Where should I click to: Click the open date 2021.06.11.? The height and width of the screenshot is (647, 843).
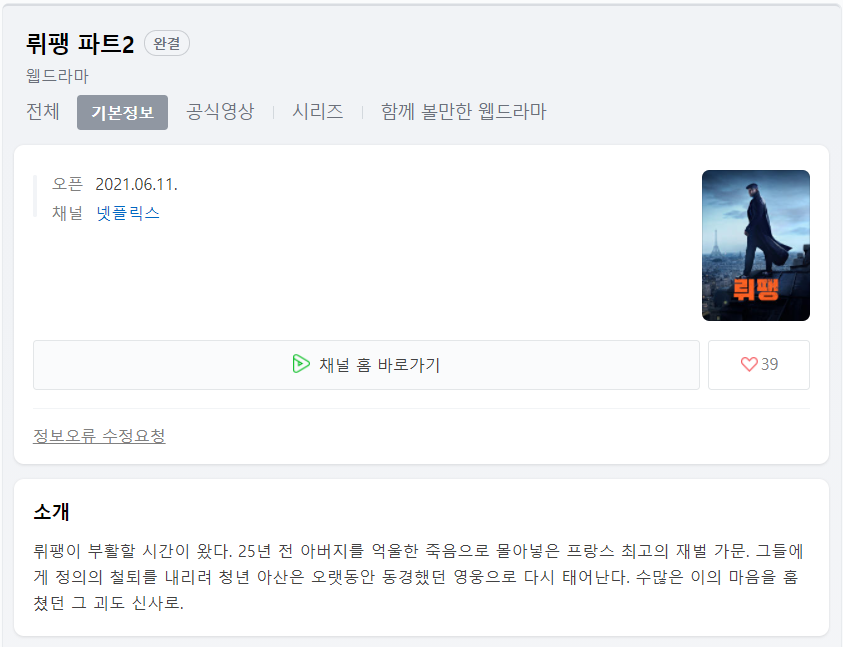click(x=137, y=184)
